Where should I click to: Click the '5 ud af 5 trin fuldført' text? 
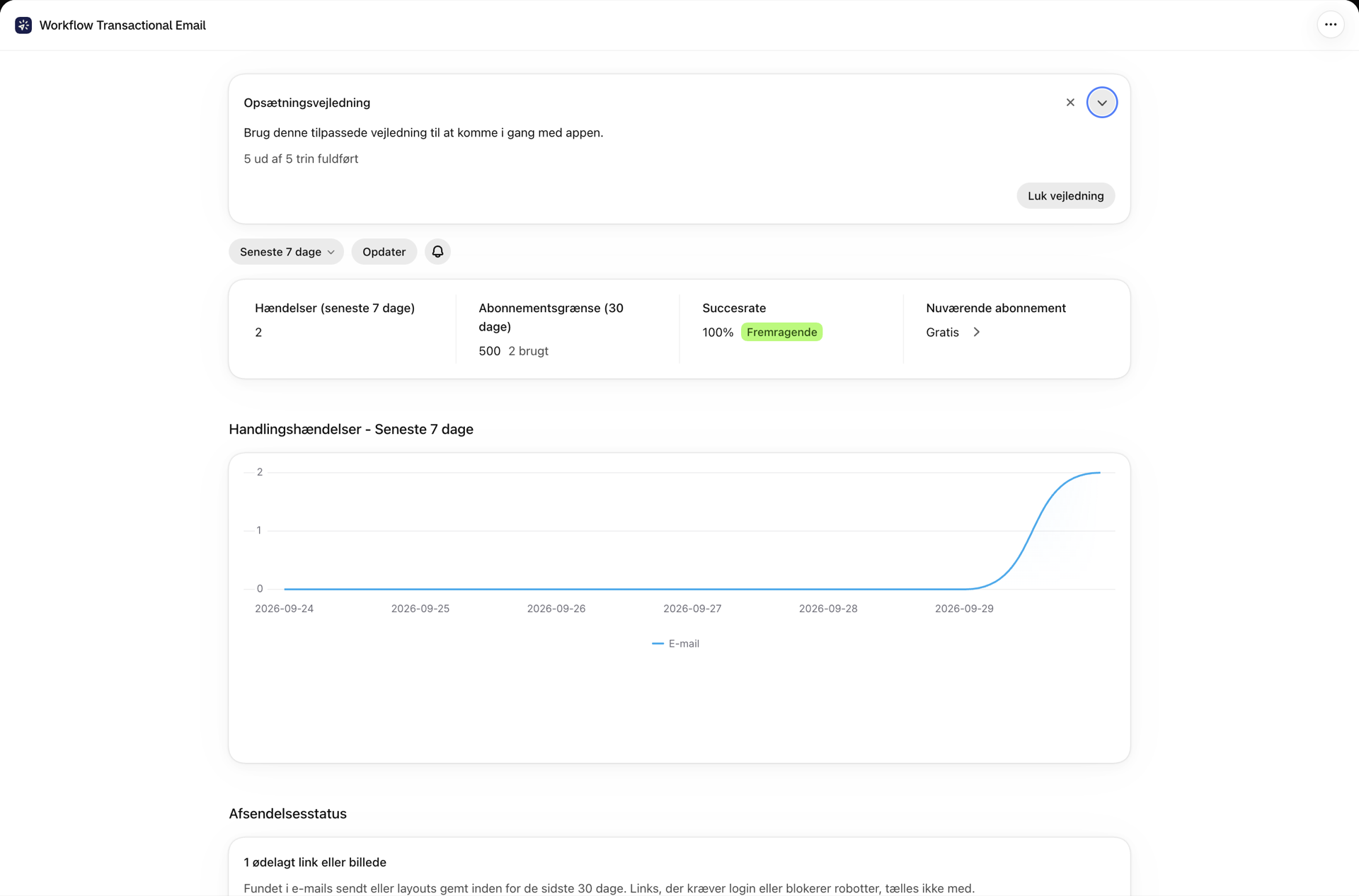(301, 159)
